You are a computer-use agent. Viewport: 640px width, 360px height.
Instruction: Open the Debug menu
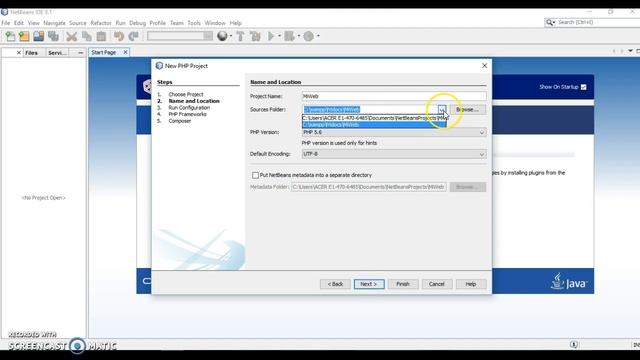click(138, 23)
